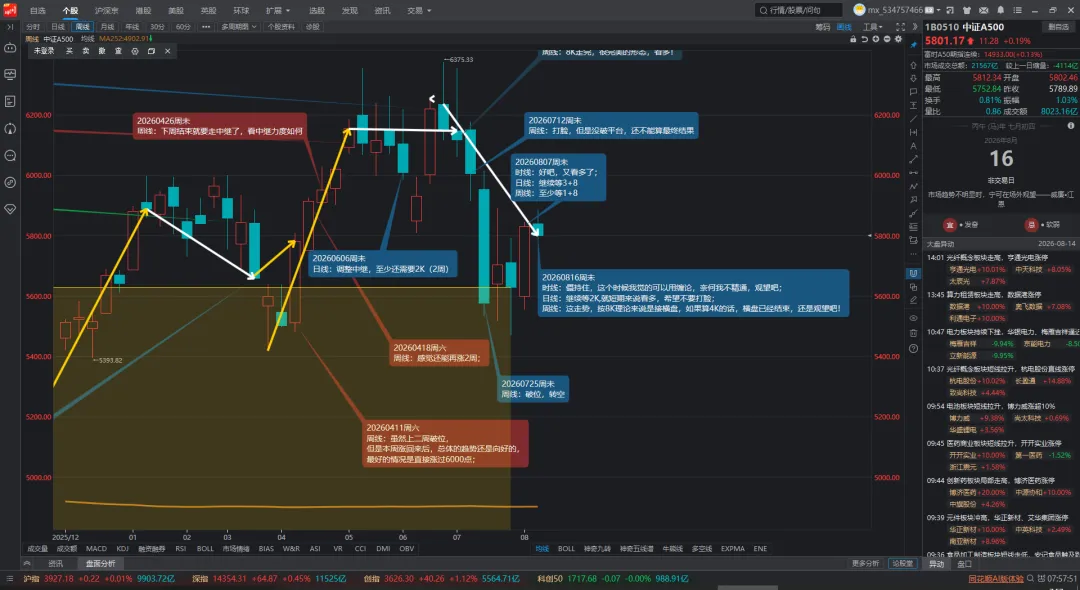Expand the 扩展 dropdown menu
1080x590 pixels.
(x=278, y=10)
